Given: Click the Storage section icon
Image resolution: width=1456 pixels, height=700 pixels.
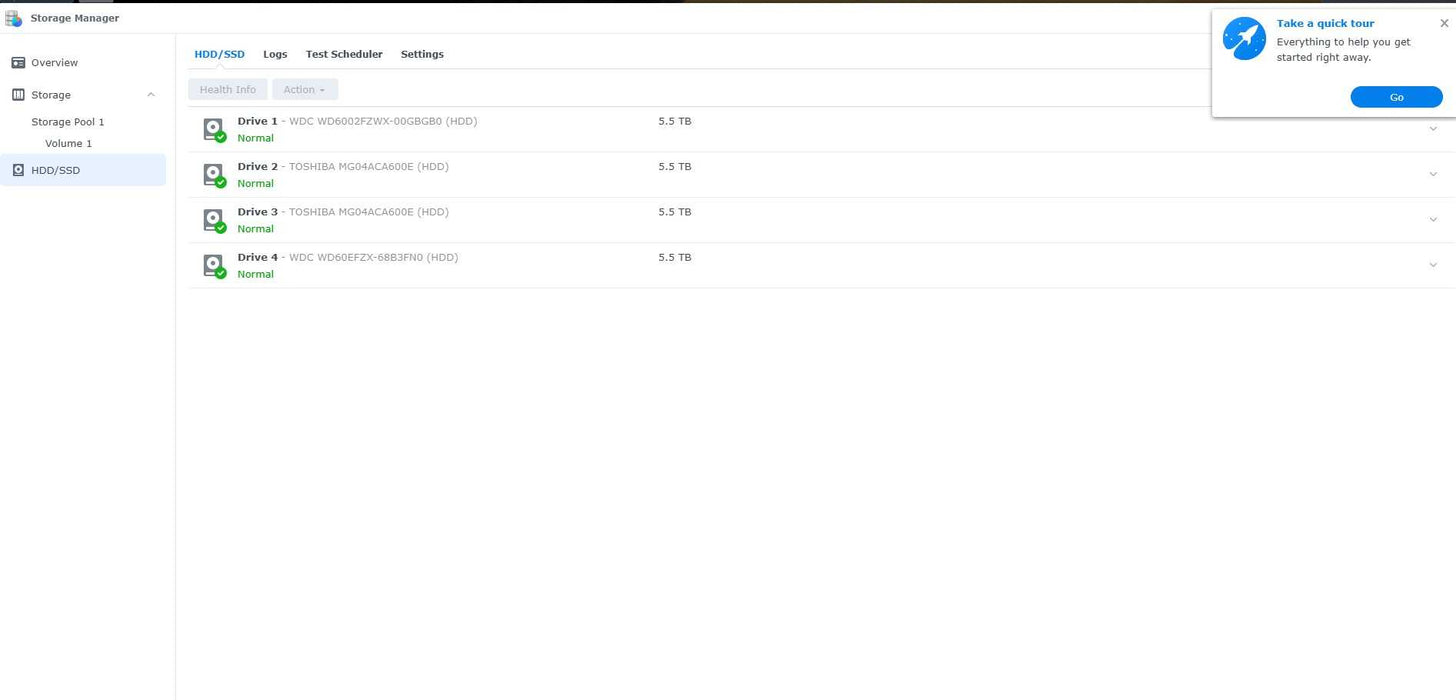Looking at the screenshot, I should [x=16, y=94].
